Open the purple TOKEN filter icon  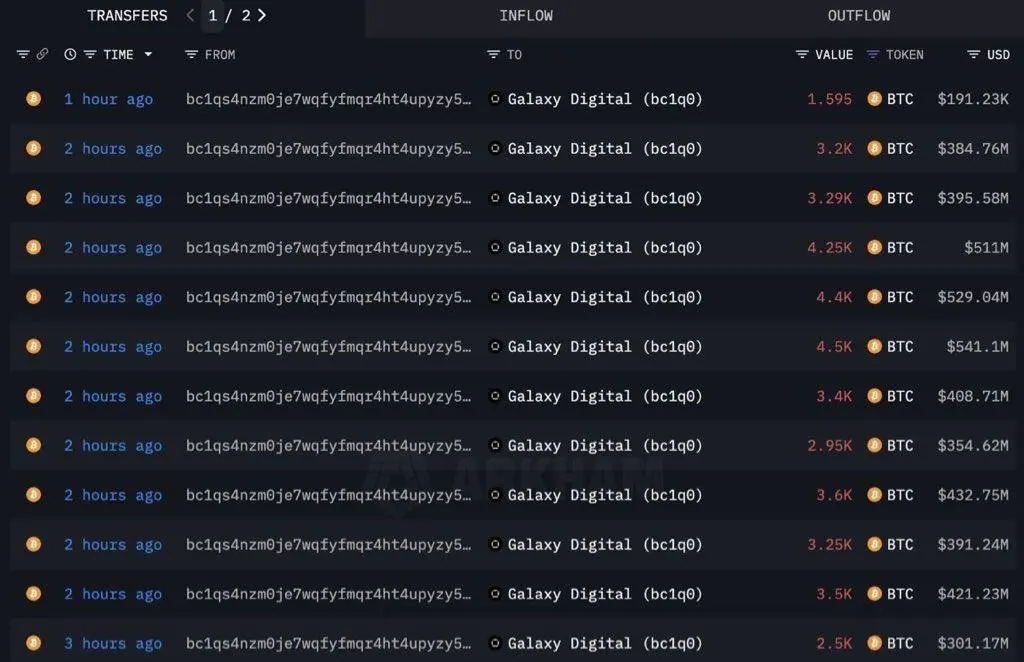tap(872, 54)
